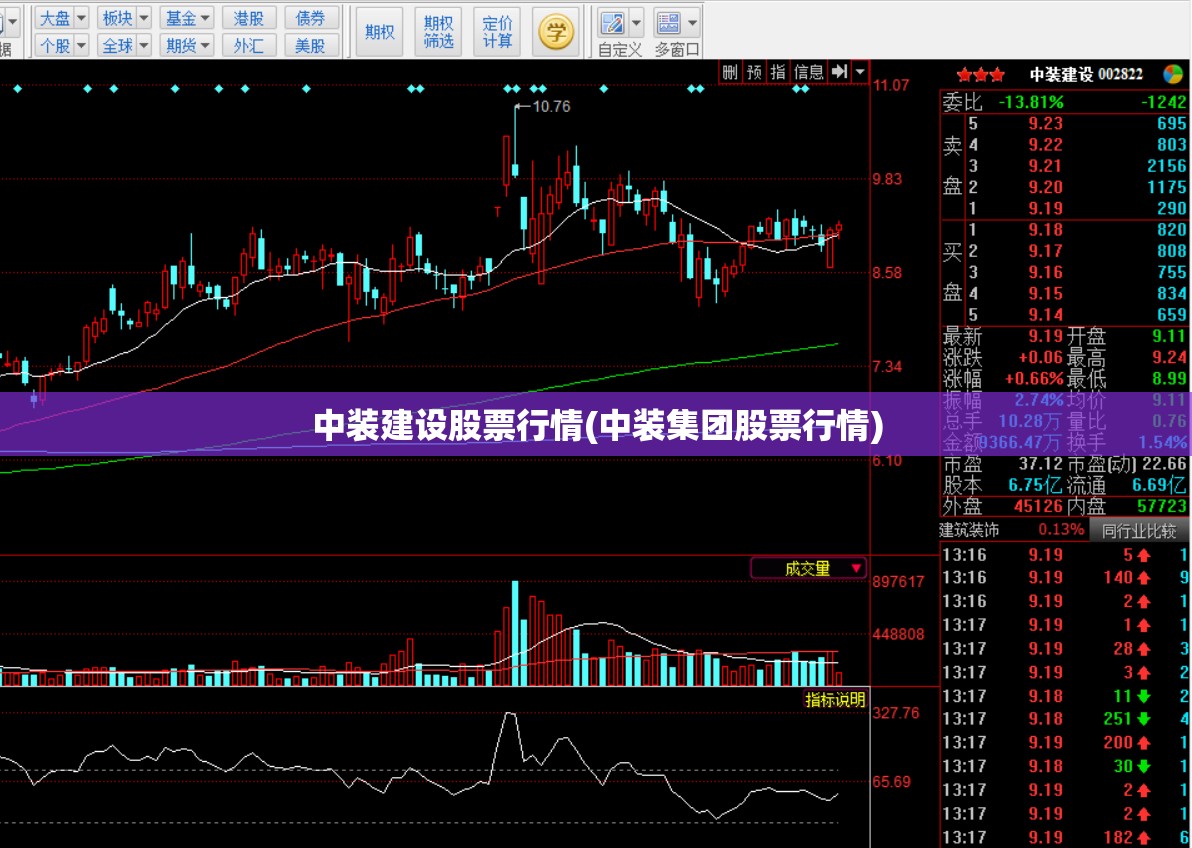
Task: Click the 外盘 value 45126
Action: click(1038, 507)
